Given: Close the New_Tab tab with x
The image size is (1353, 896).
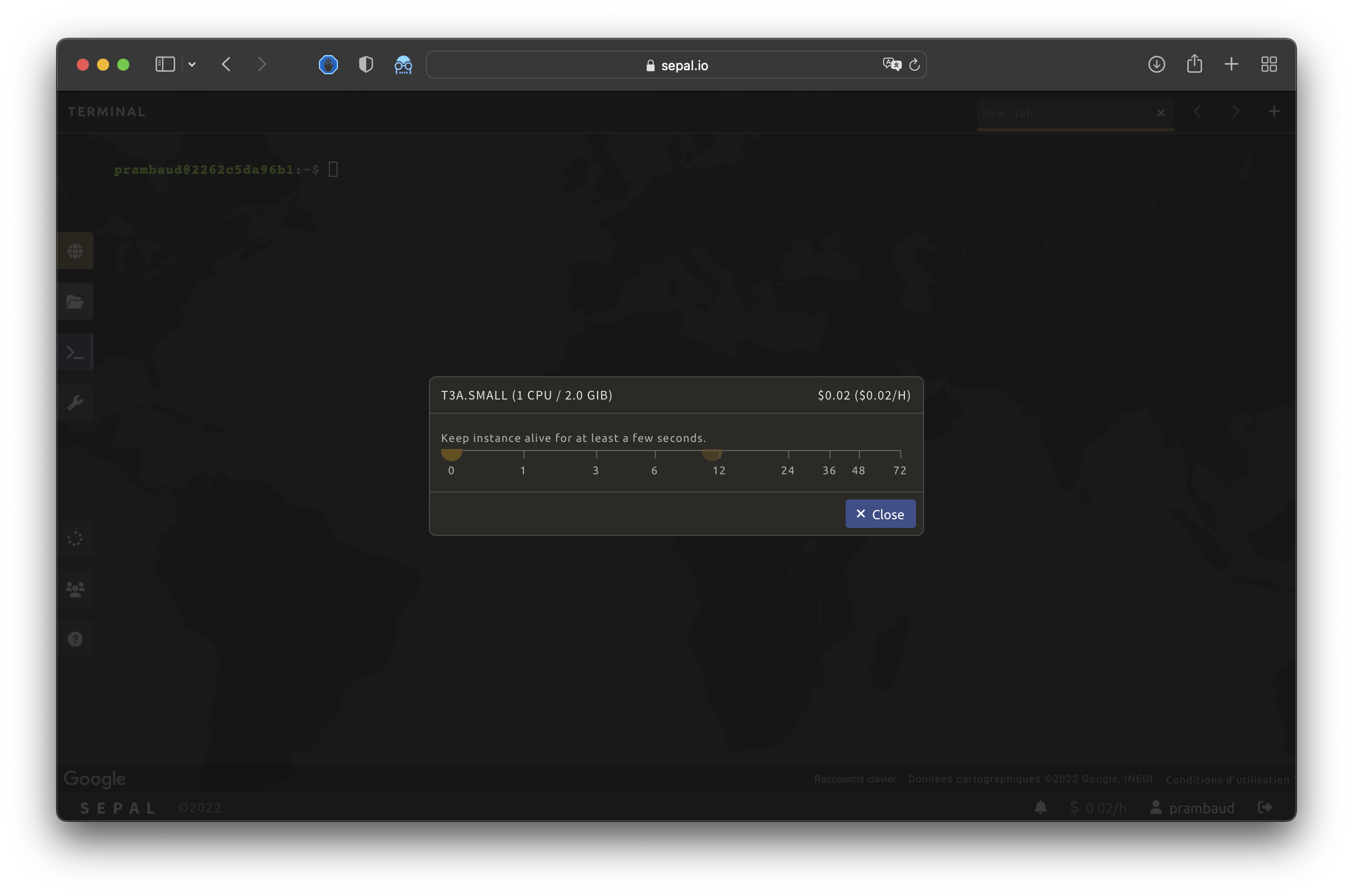Looking at the screenshot, I should coord(1161,113).
